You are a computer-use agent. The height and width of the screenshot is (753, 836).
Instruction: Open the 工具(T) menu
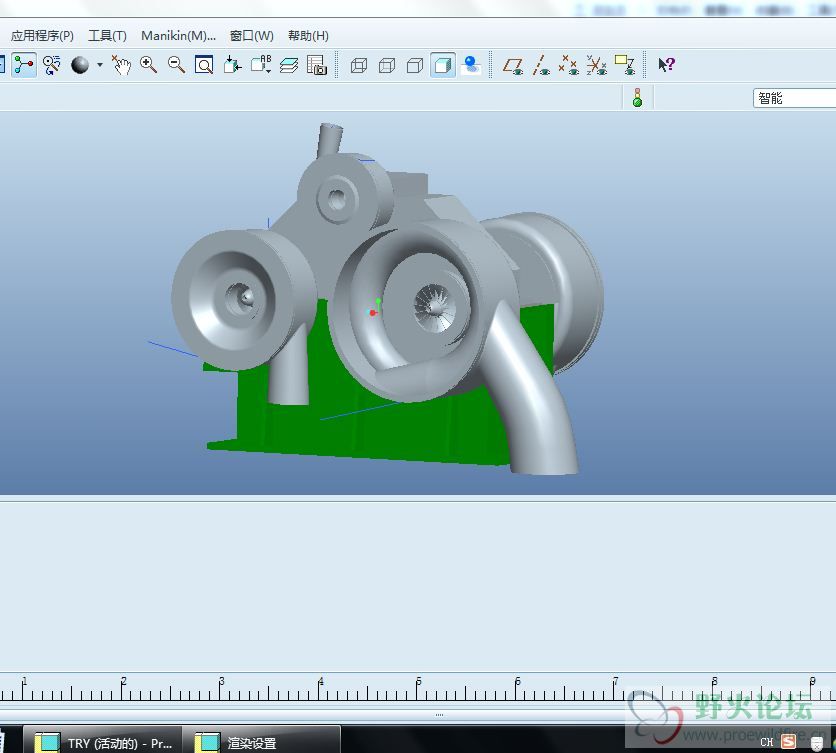click(107, 36)
